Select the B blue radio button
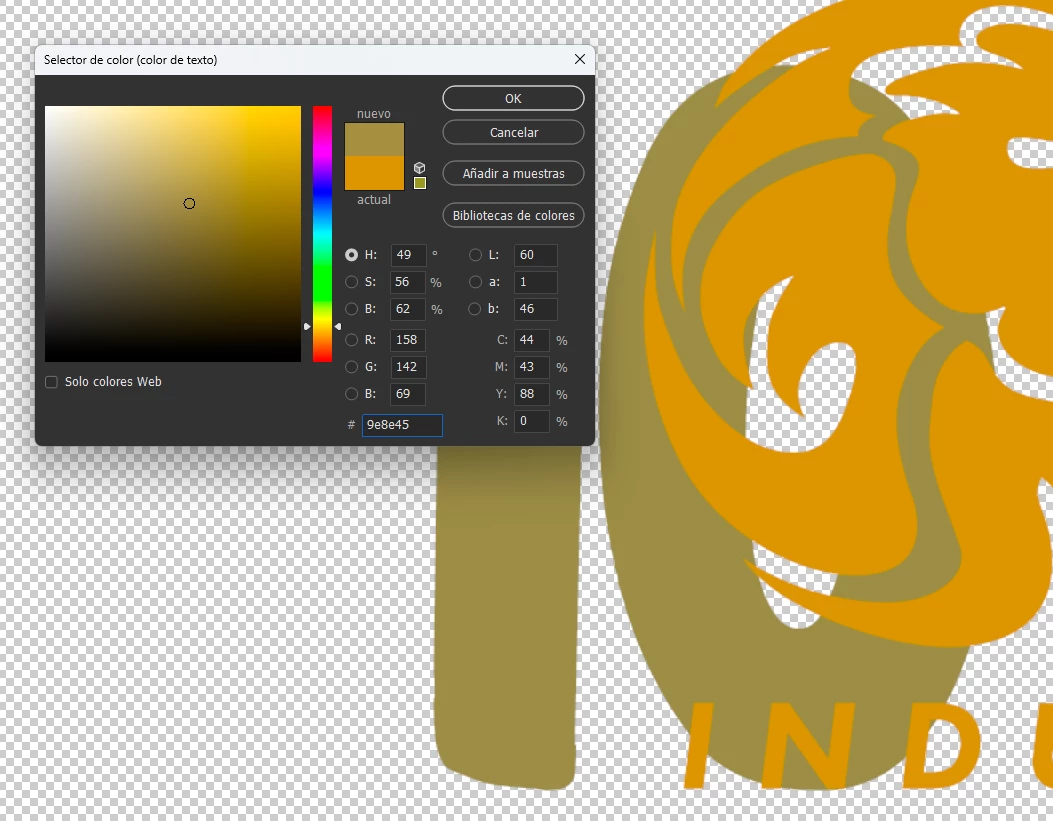 [351, 394]
